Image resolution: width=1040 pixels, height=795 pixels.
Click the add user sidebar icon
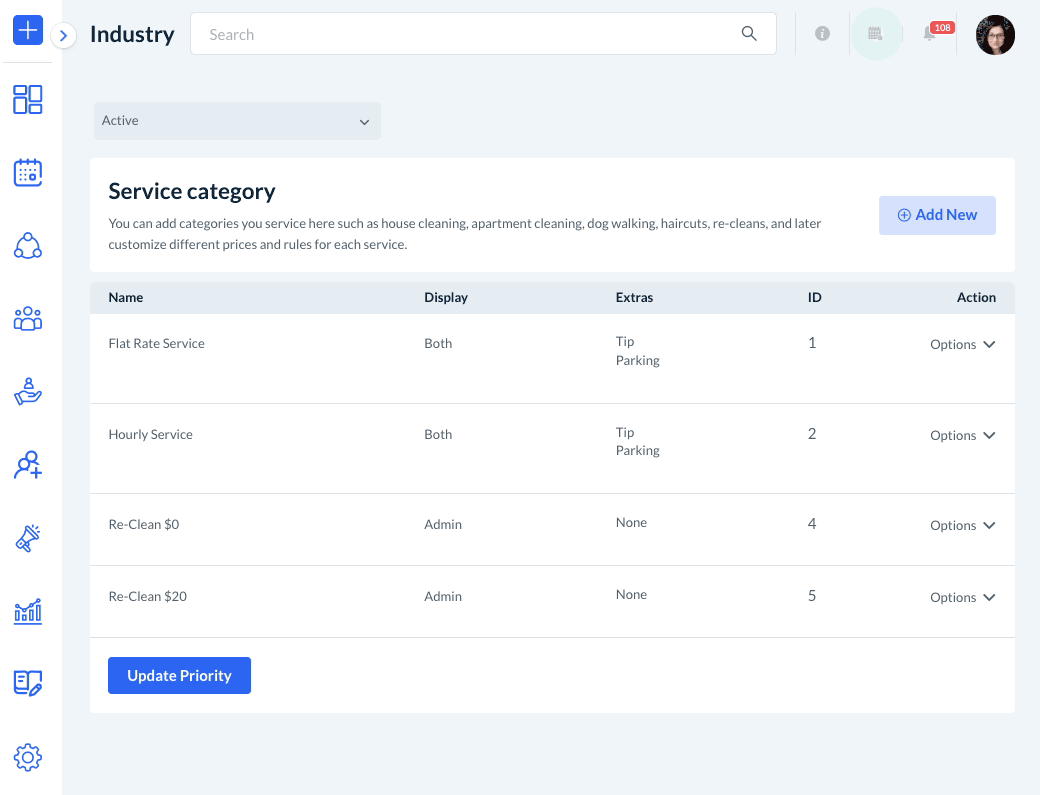[x=27, y=465]
